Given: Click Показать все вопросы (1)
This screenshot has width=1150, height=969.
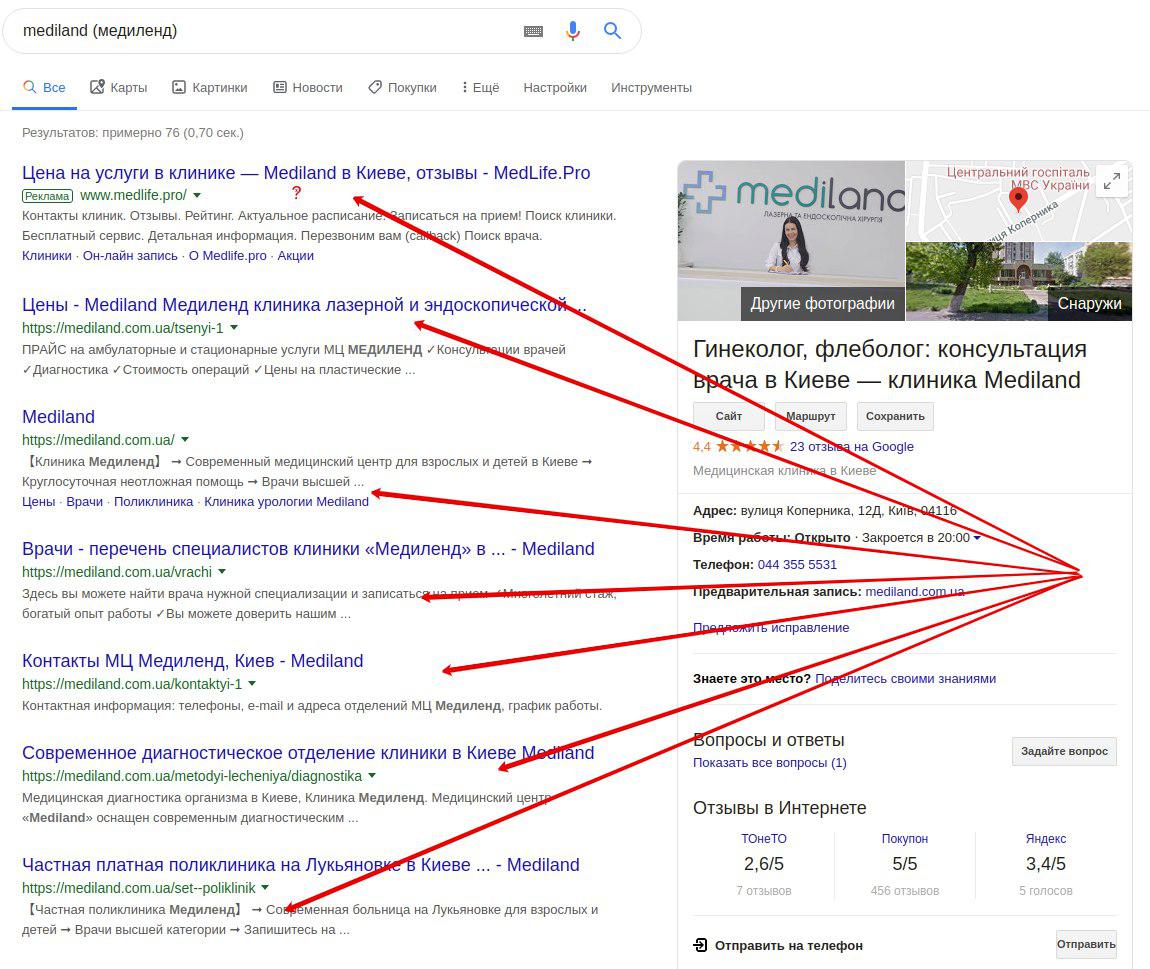Looking at the screenshot, I should click(x=769, y=763).
